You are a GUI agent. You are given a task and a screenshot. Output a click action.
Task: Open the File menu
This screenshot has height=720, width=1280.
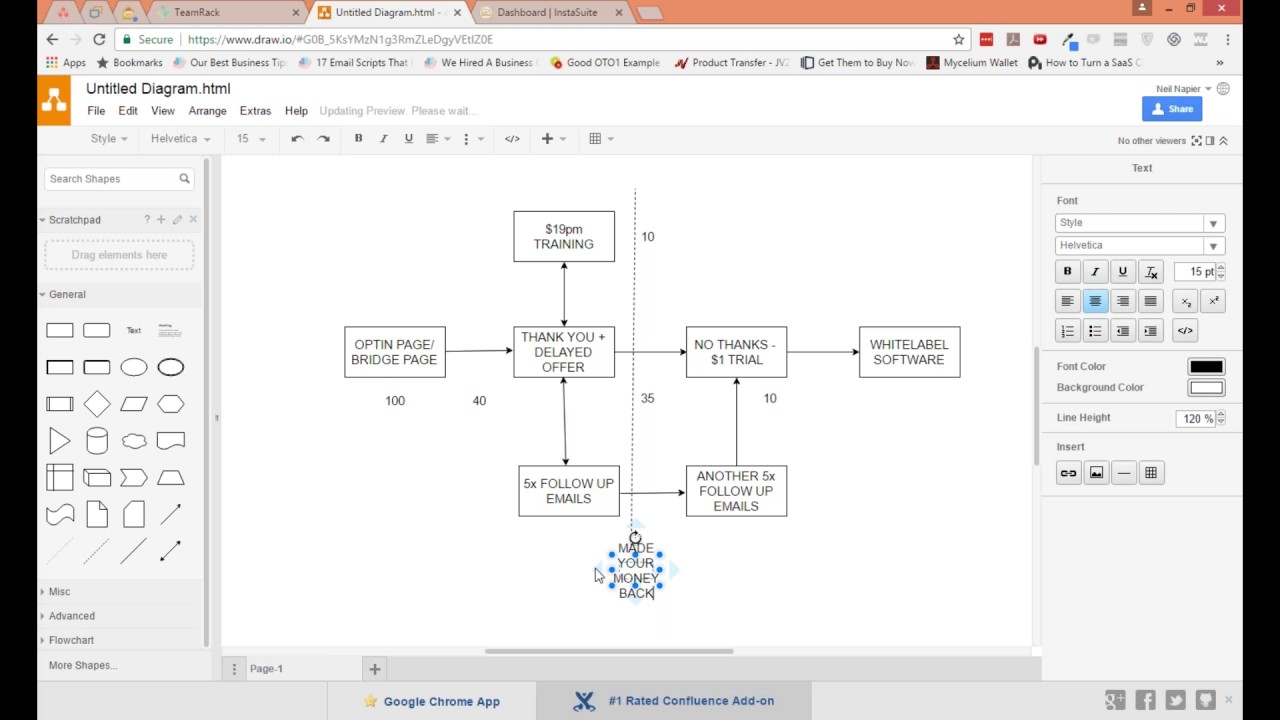(x=96, y=111)
